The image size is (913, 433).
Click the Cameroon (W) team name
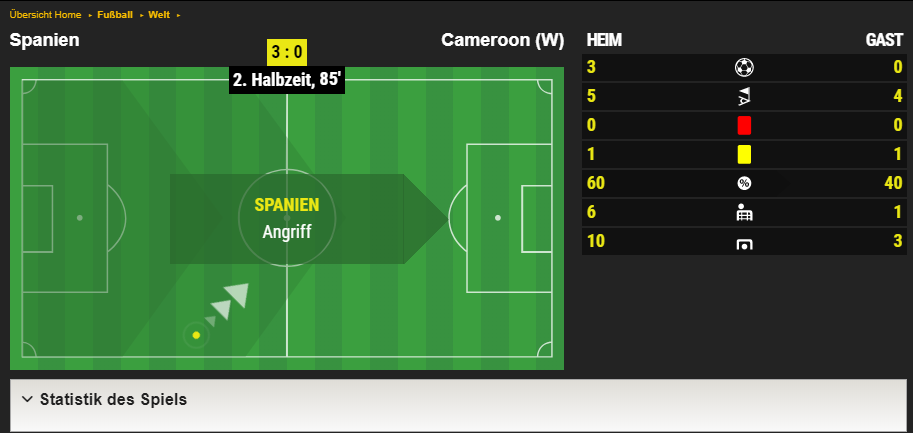pyautogui.click(x=502, y=40)
